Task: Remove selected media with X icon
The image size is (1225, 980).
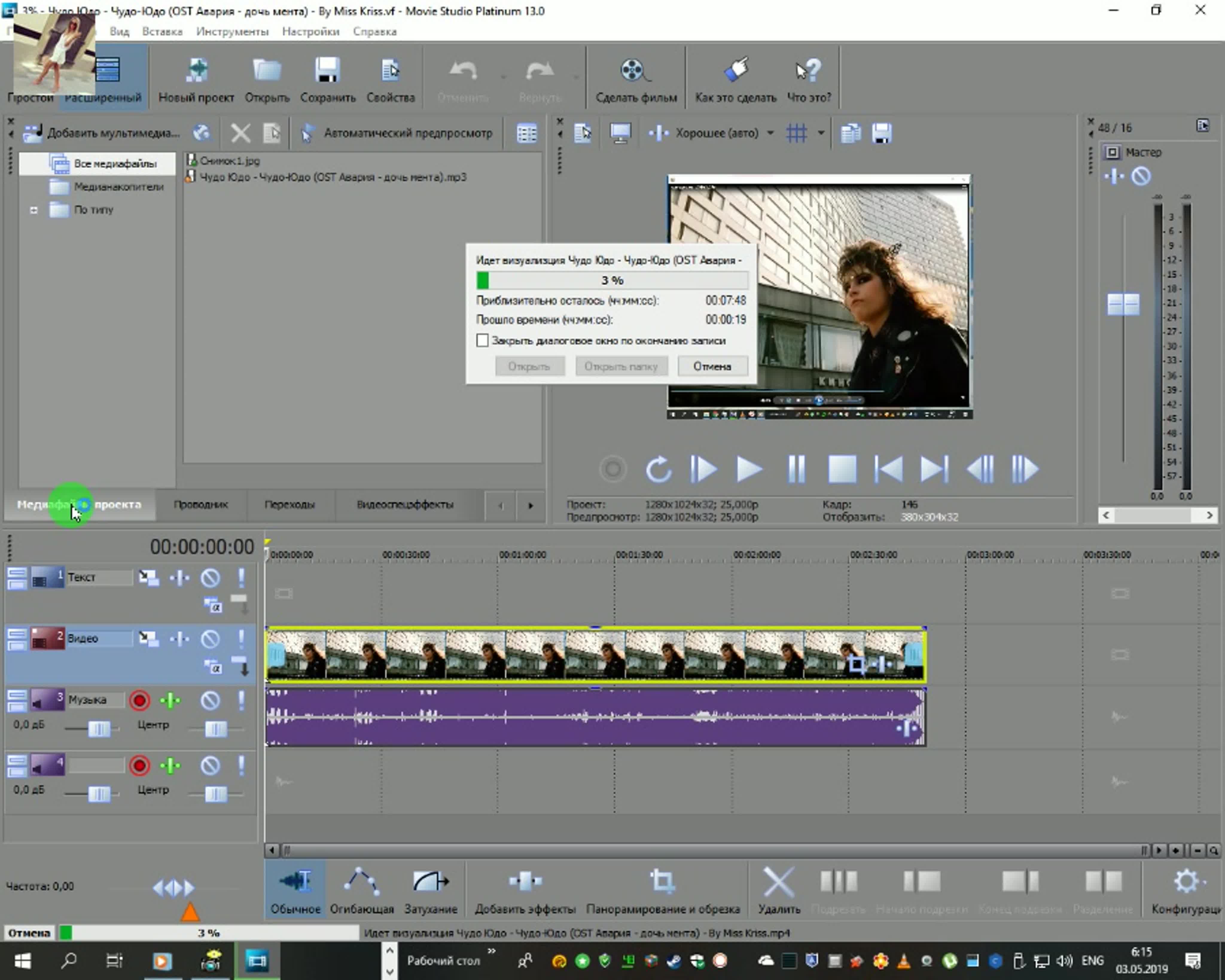Action: click(240, 133)
